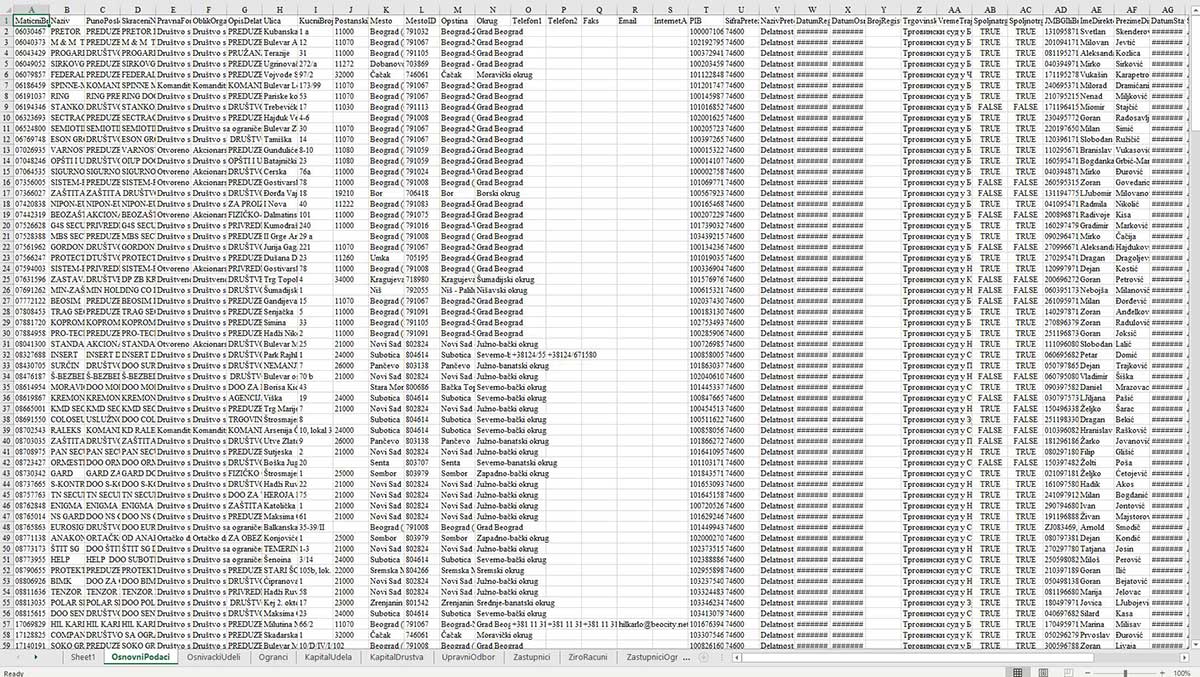The height and width of the screenshot is (677, 1200).
Task: Click Ready status in status bar
Action: [14, 672]
